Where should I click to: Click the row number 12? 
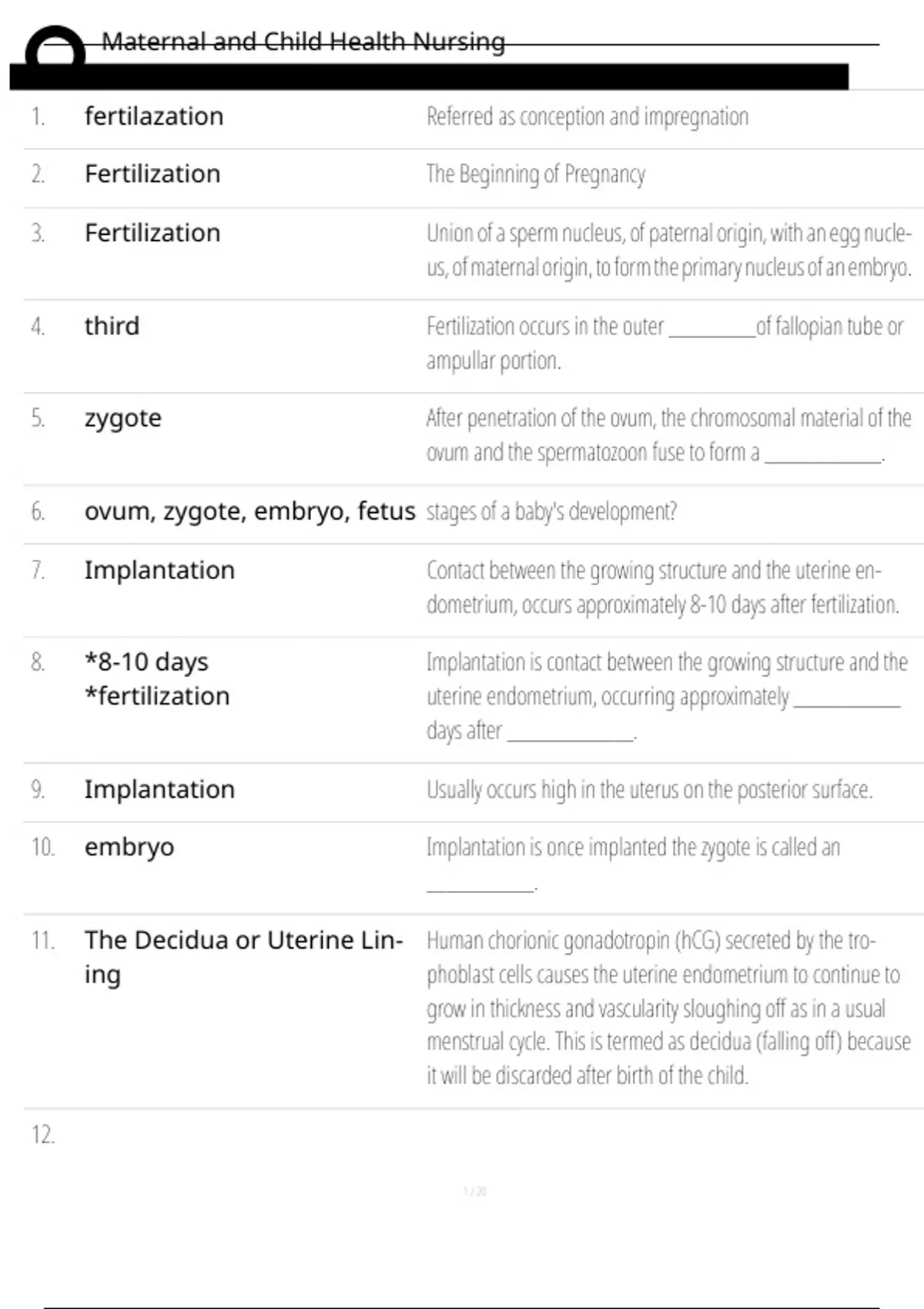[43, 1134]
